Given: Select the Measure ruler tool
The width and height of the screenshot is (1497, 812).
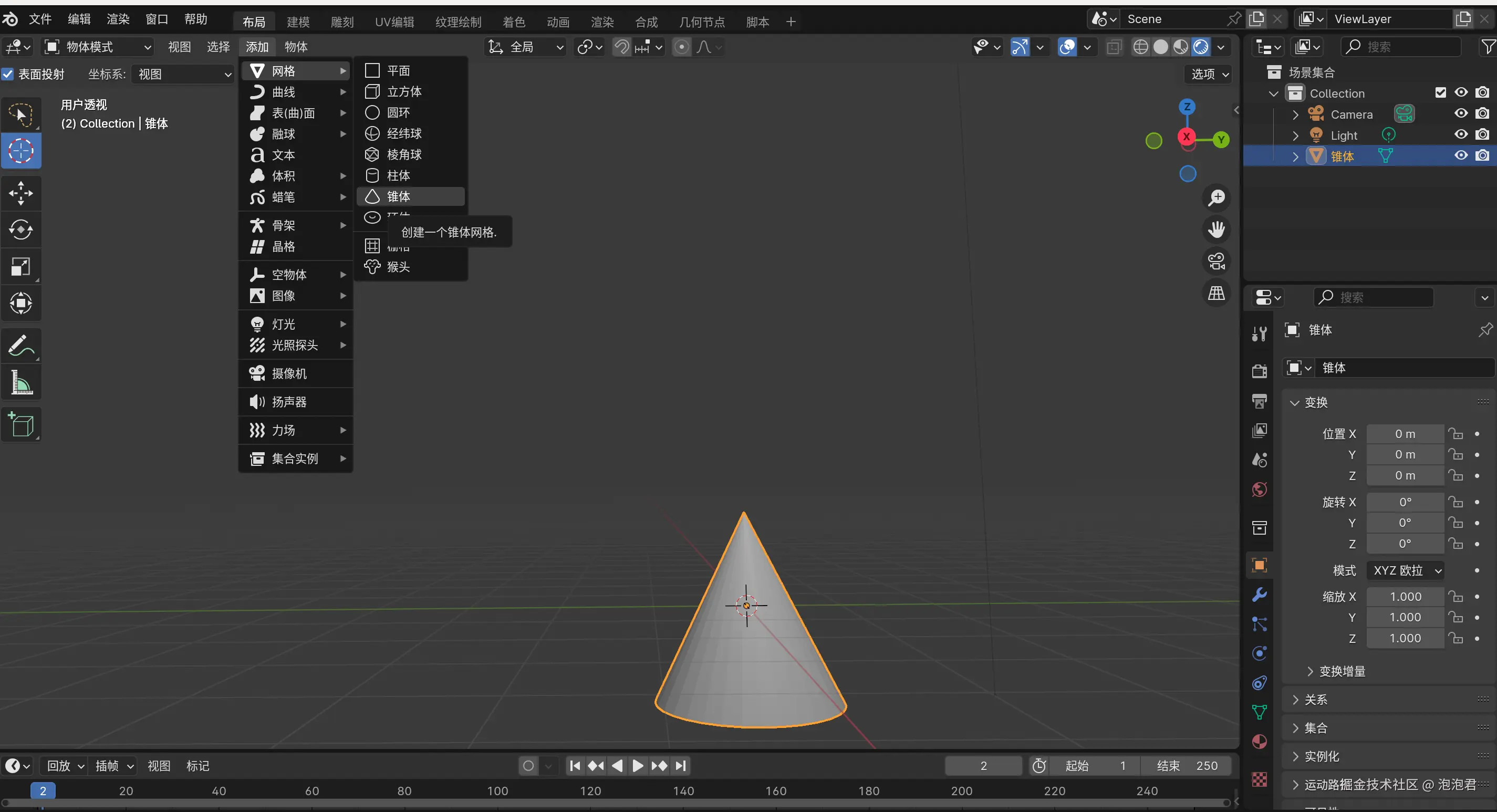Looking at the screenshot, I should 21,382.
